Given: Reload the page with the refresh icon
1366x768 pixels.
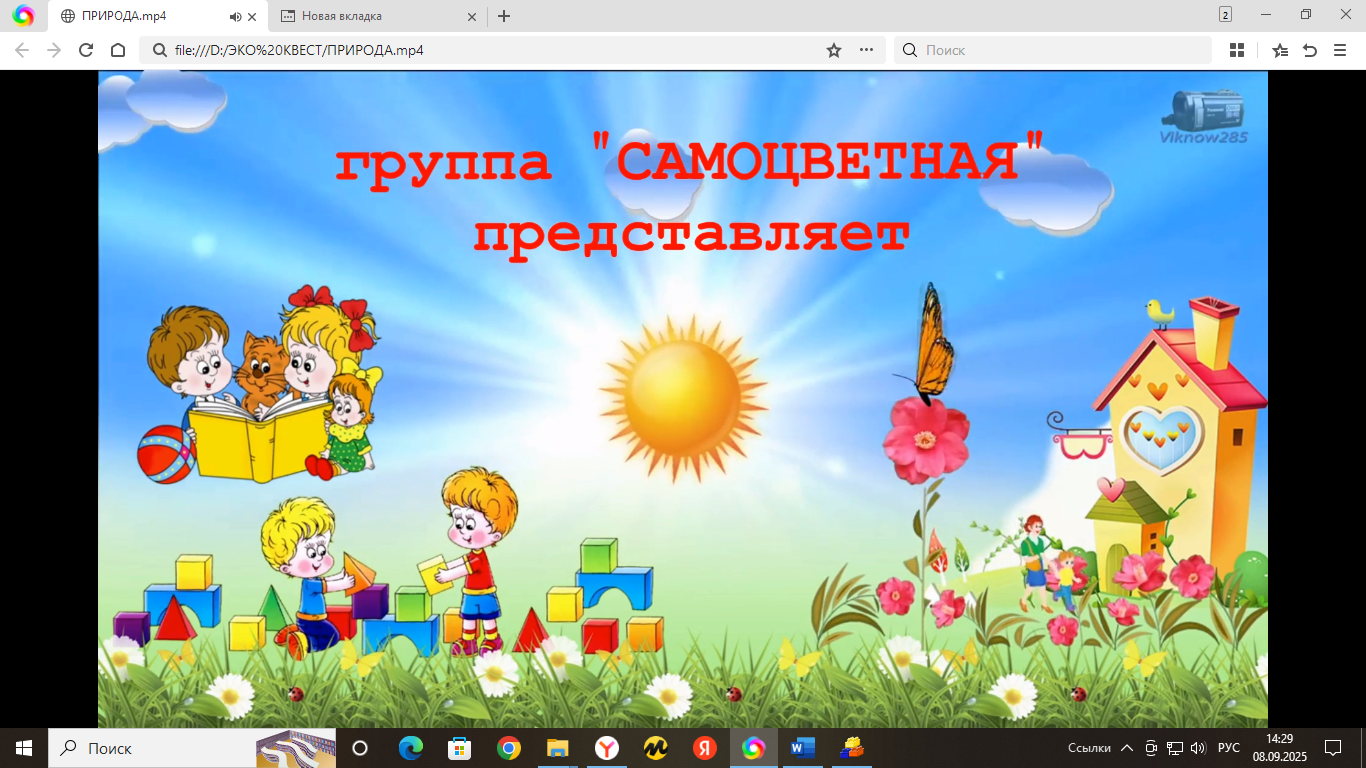Looking at the screenshot, I should (x=86, y=50).
